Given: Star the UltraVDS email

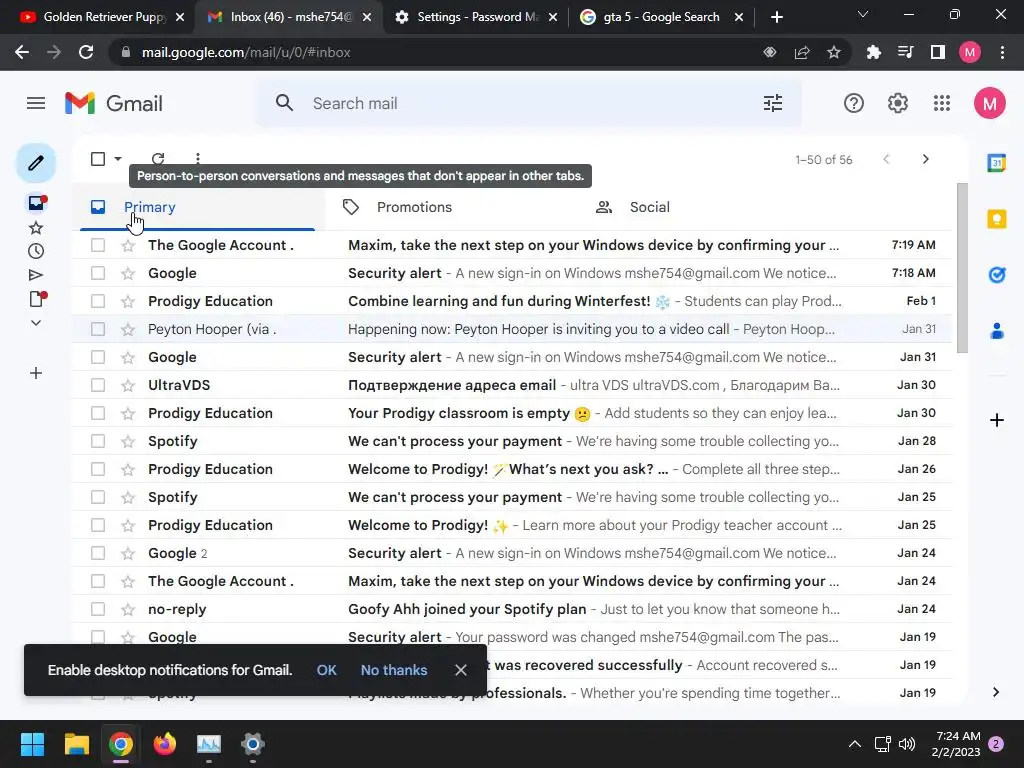Looking at the screenshot, I should 128,385.
